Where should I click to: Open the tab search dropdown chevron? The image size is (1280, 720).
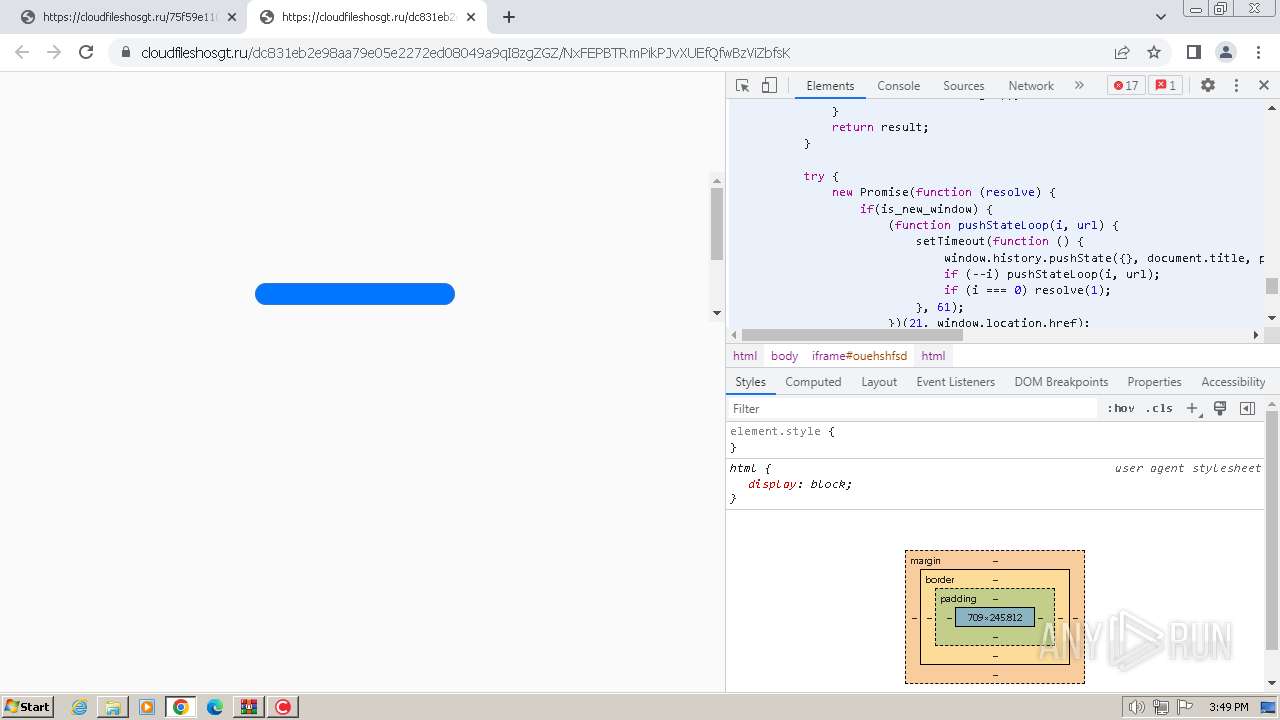(x=1161, y=17)
